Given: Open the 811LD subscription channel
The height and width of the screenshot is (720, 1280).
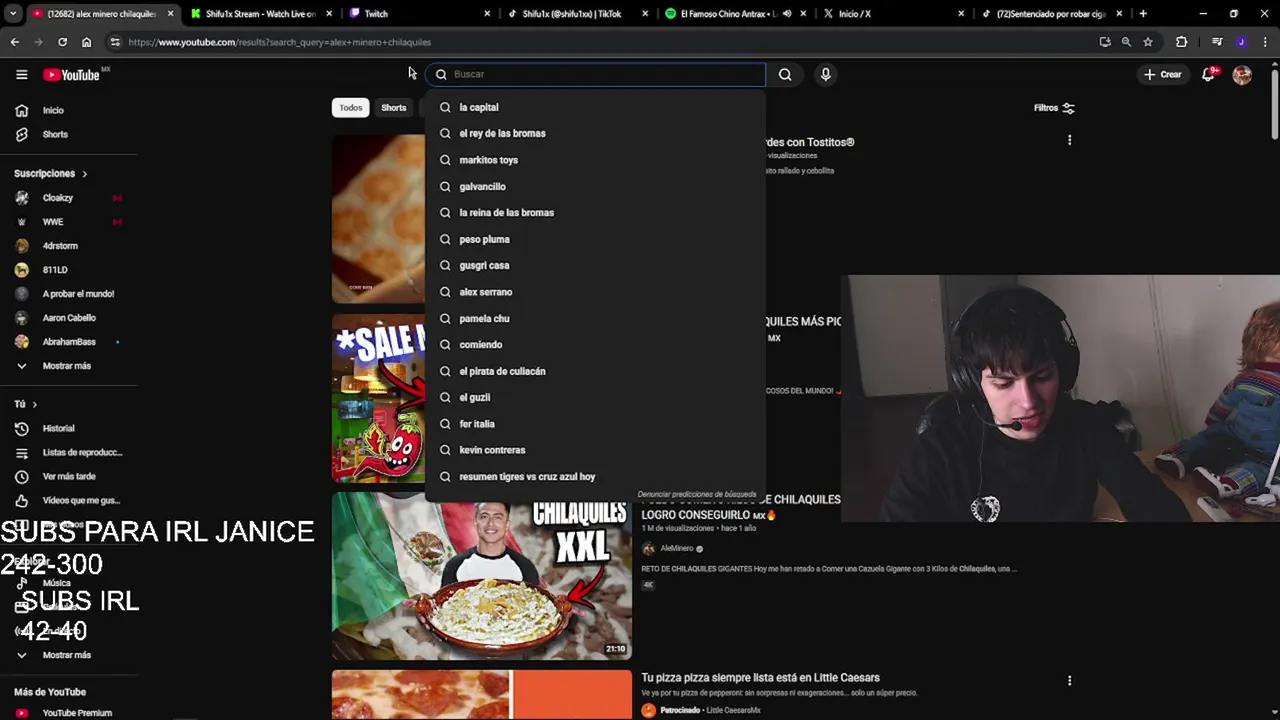Looking at the screenshot, I should (x=55, y=270).
